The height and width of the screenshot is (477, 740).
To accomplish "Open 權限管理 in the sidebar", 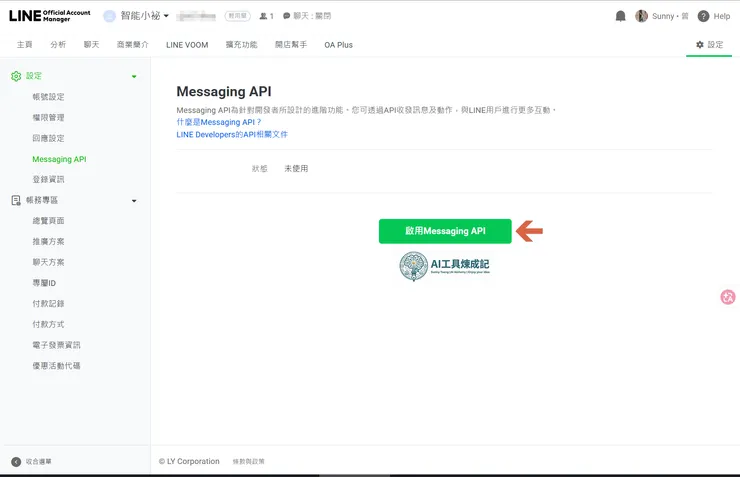I will 48,117.
